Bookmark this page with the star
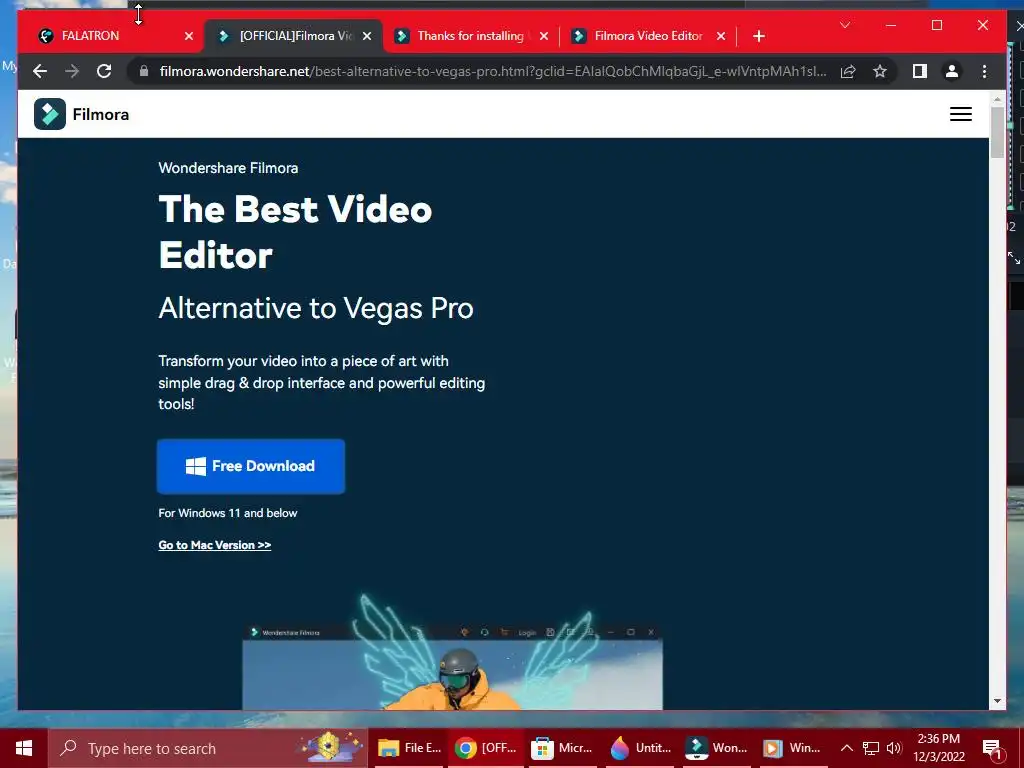The height and width of the screenshot is (768, 1024). (x=880, y=71)
